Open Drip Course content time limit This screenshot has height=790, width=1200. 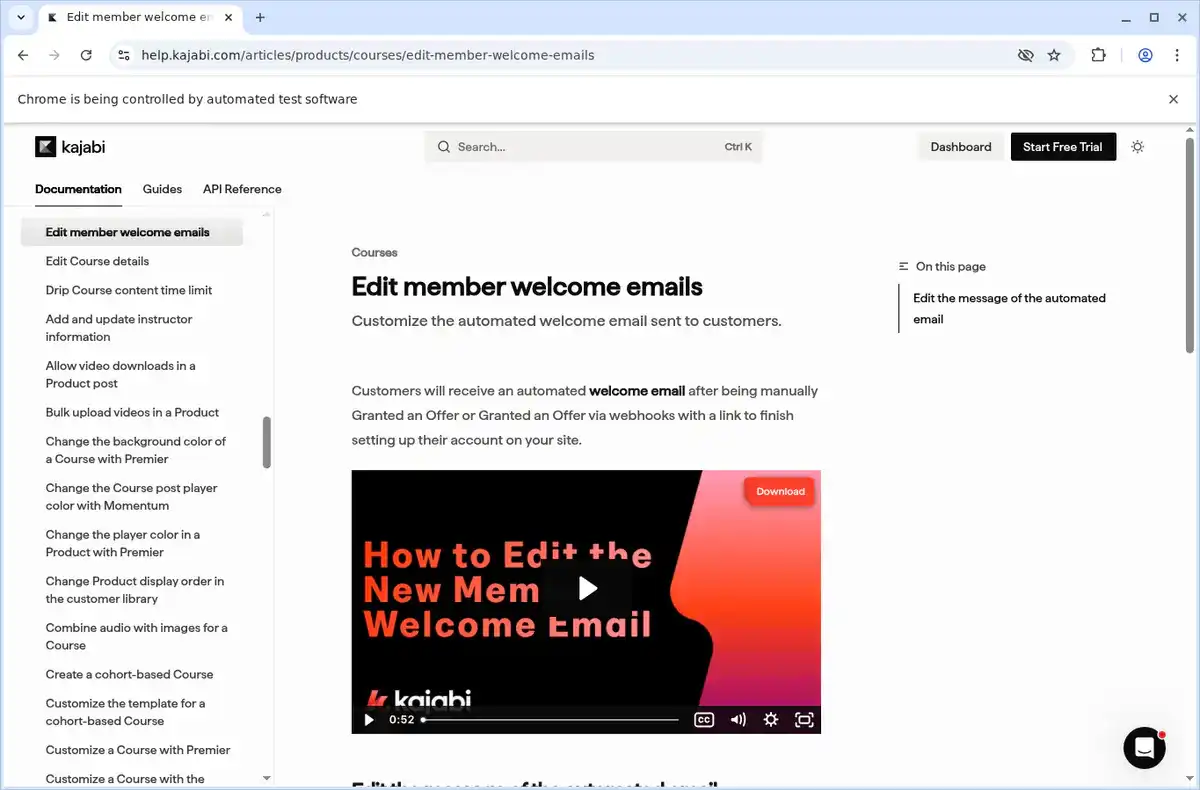coord(129,290)
